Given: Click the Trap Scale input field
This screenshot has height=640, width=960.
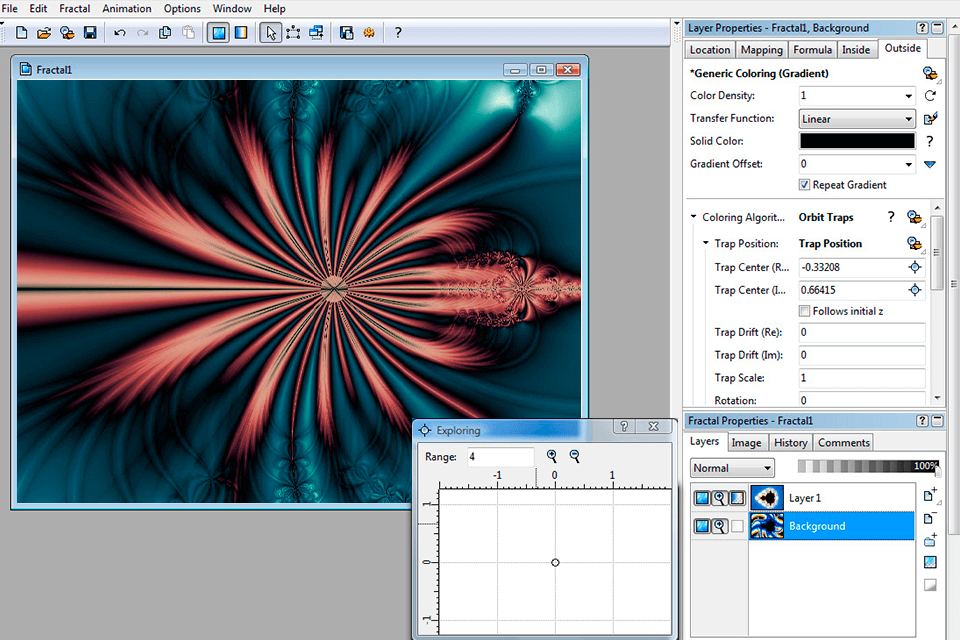Looking at the screenshot, I should tap(861, 378).
